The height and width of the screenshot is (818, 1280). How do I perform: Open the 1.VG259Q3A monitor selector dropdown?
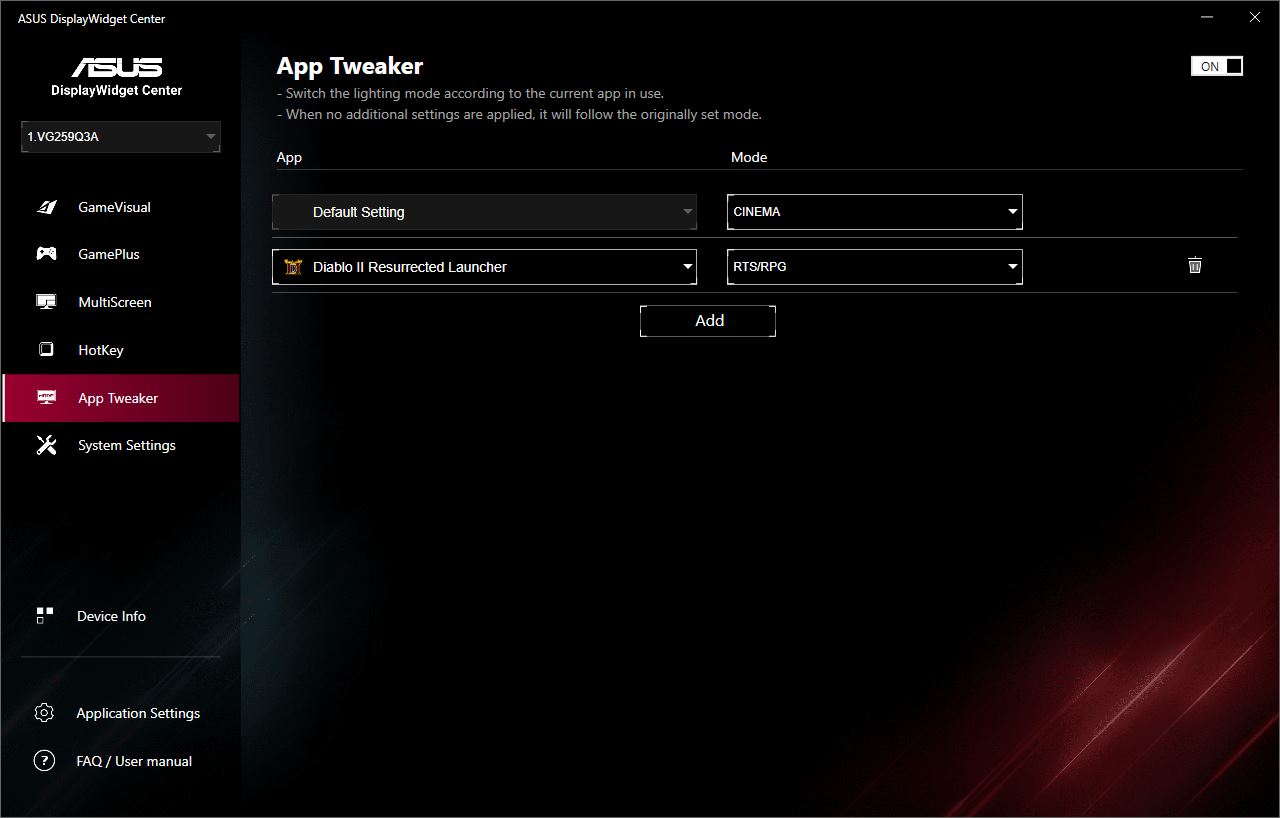pyautogui.click(x=120, y=137)
